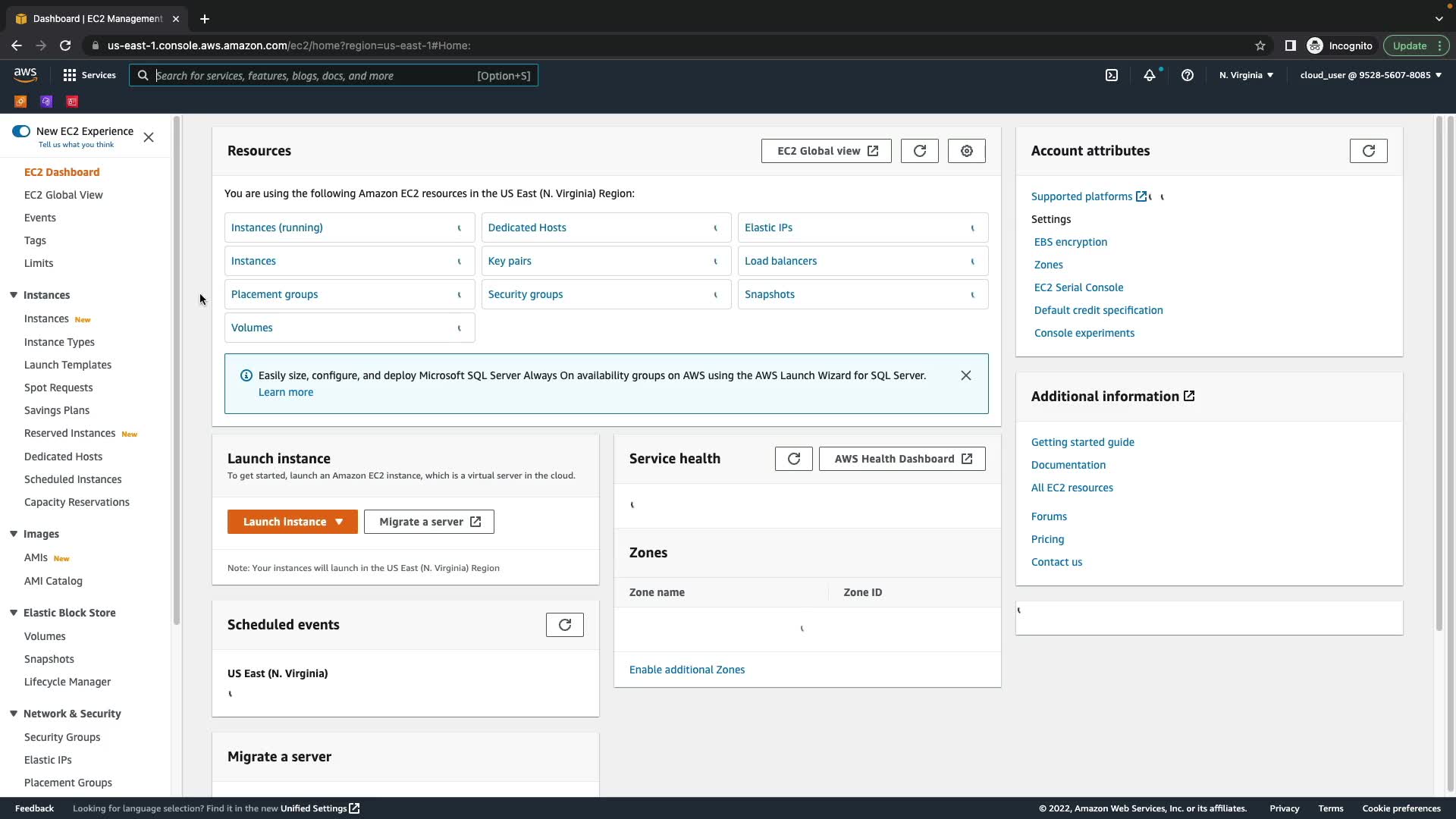Refresh the Scheduled events panel
Screen dimensions: 1456x819
(564, 625)
